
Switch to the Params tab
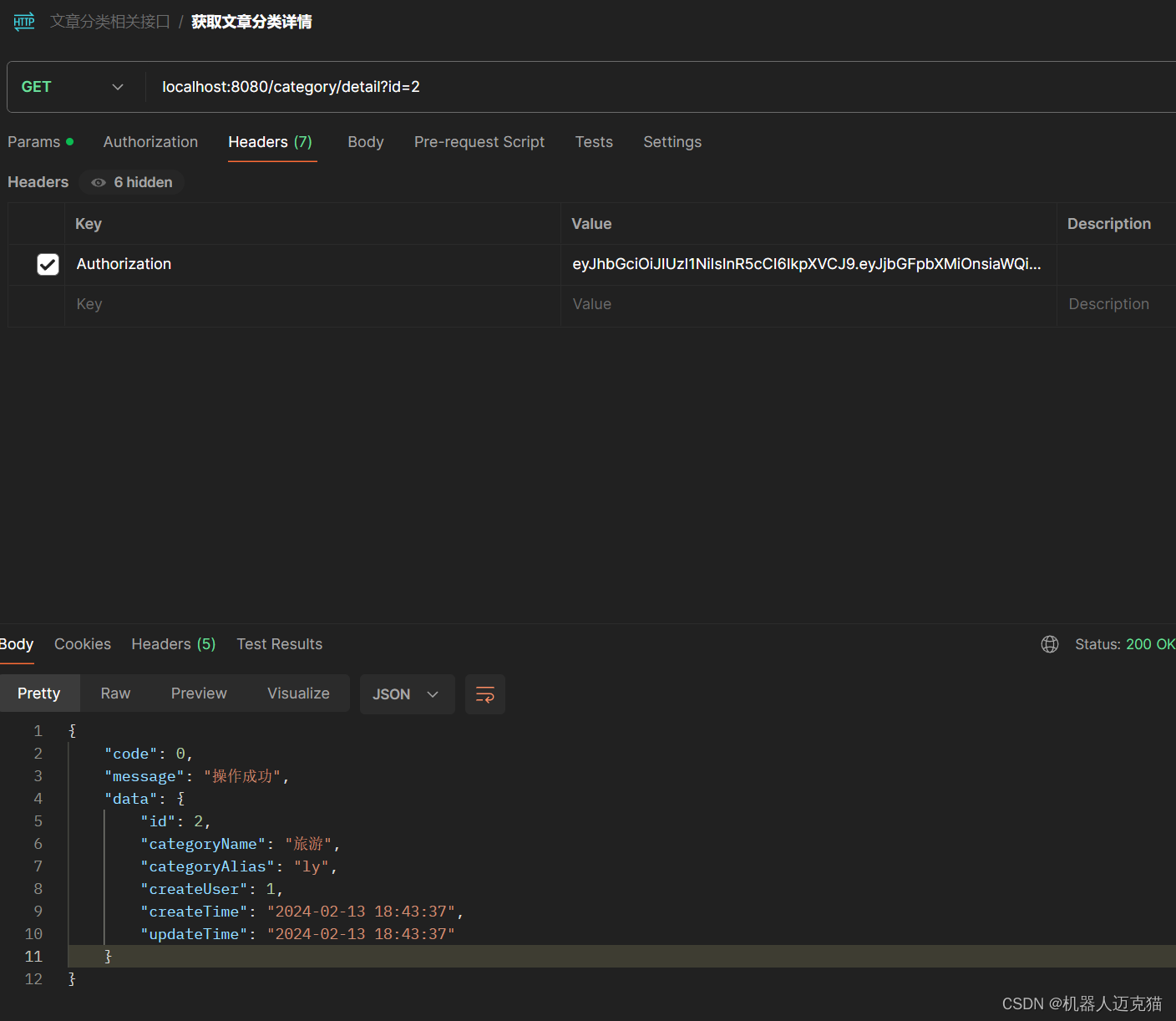(x=40, y=142)
